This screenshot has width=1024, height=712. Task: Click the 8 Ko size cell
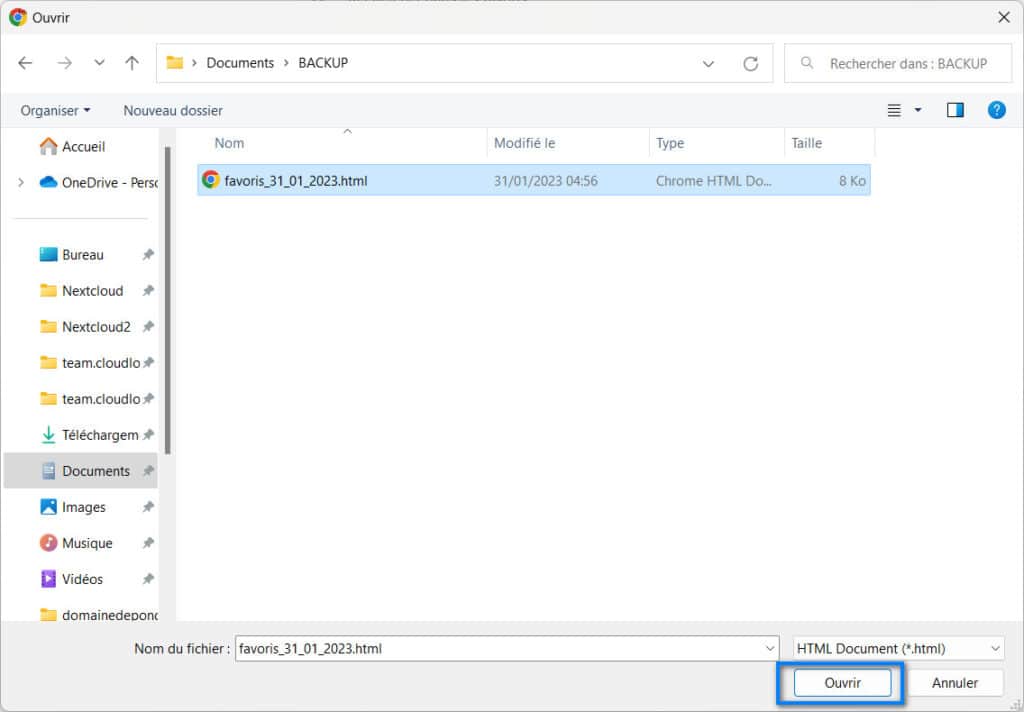click(x=852, y=181)
